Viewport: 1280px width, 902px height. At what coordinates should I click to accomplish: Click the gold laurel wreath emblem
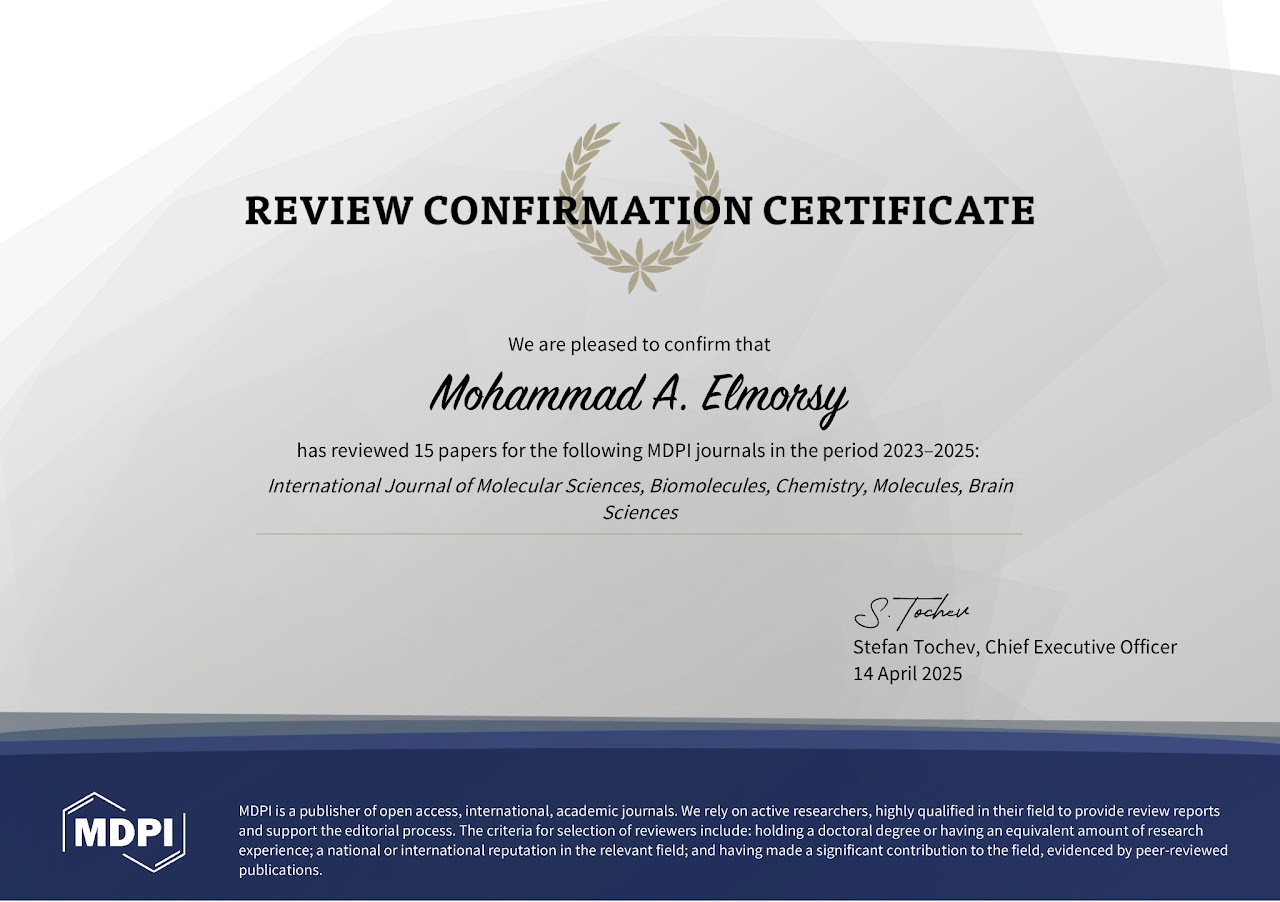640,207
